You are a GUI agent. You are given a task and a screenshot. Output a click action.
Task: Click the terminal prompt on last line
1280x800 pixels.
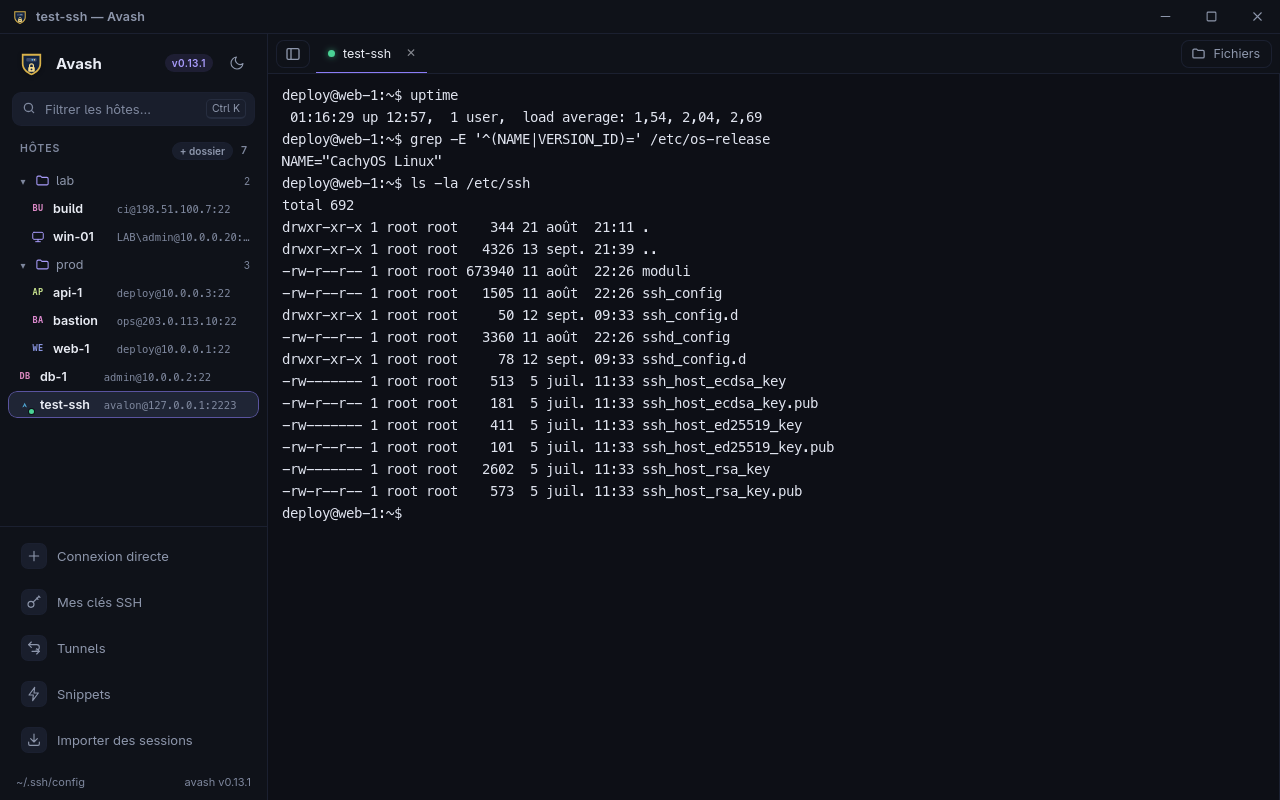click(342, 513)
